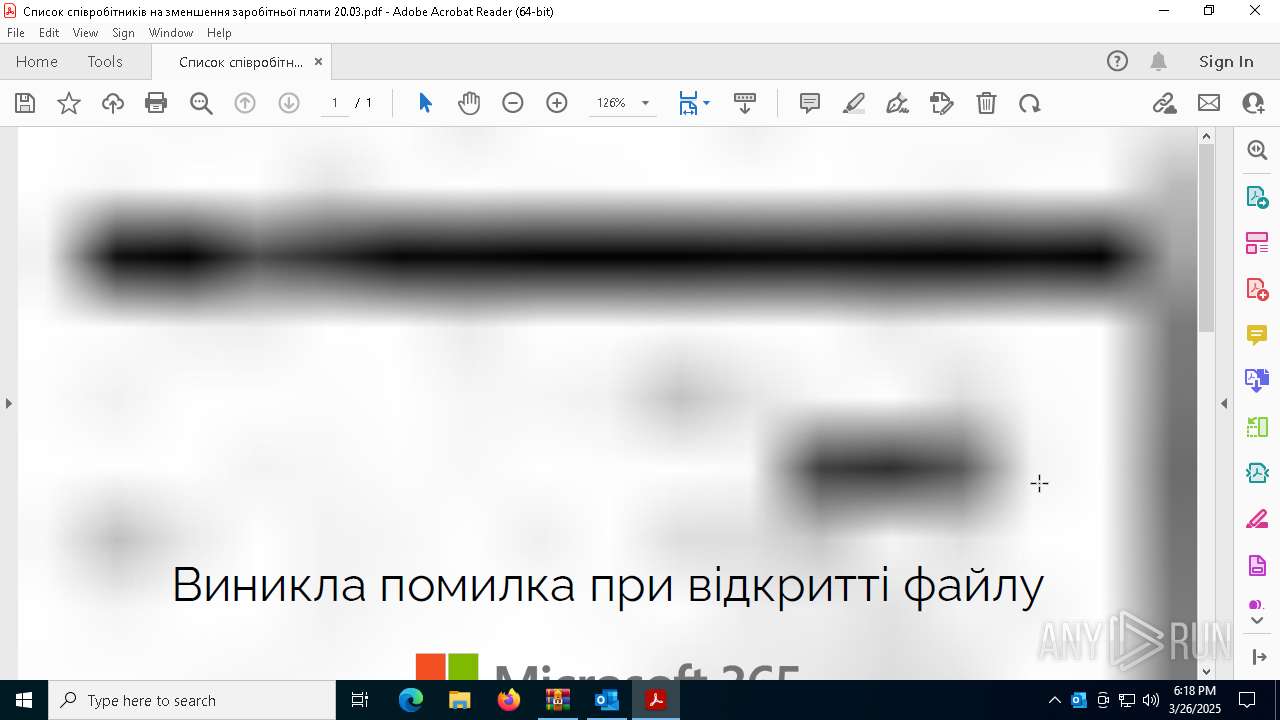This screenshot has height=720, width=1280.
Task: Open the Comment tool in right pane
Action: tap(1257, 335)
